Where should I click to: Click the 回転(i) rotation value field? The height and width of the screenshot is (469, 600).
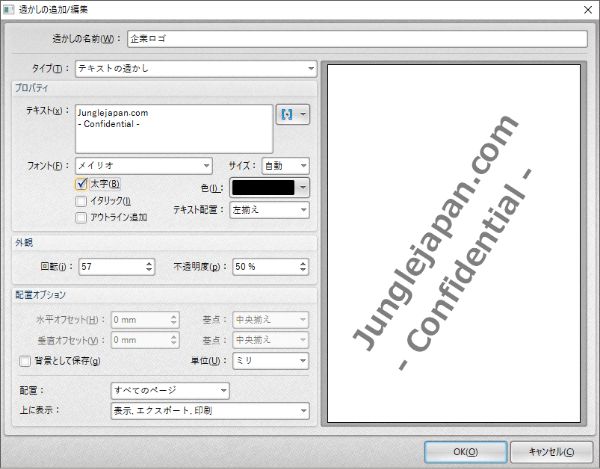coord(111,267)
